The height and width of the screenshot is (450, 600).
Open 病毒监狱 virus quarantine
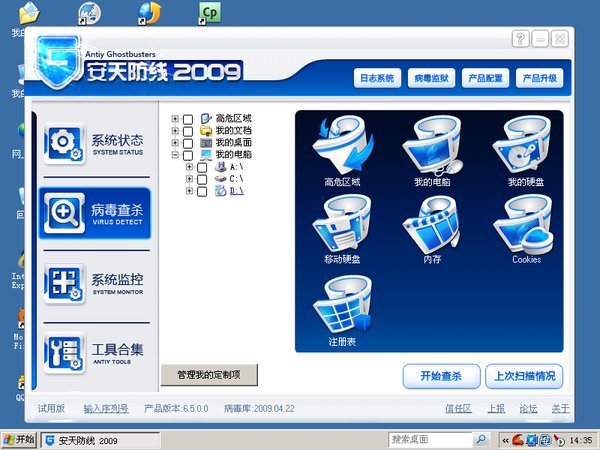(x=431, y=78)
